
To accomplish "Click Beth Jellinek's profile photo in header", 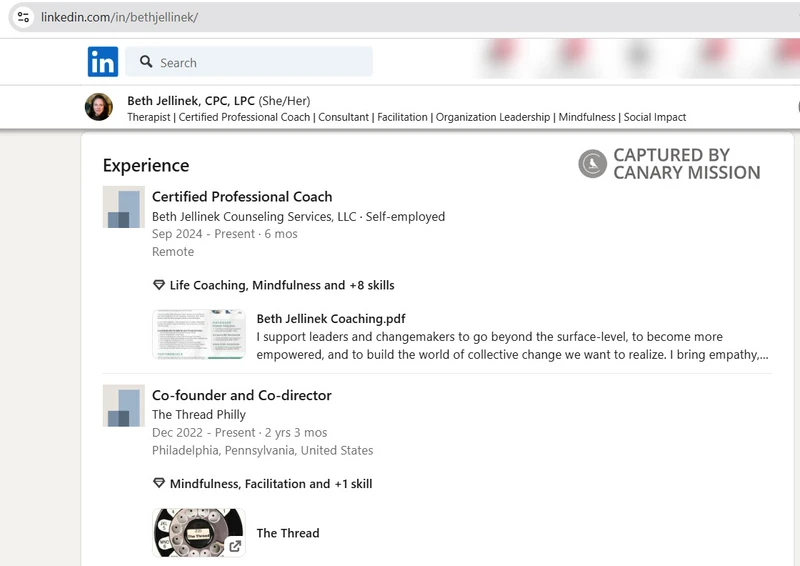I will click(99, 107).
